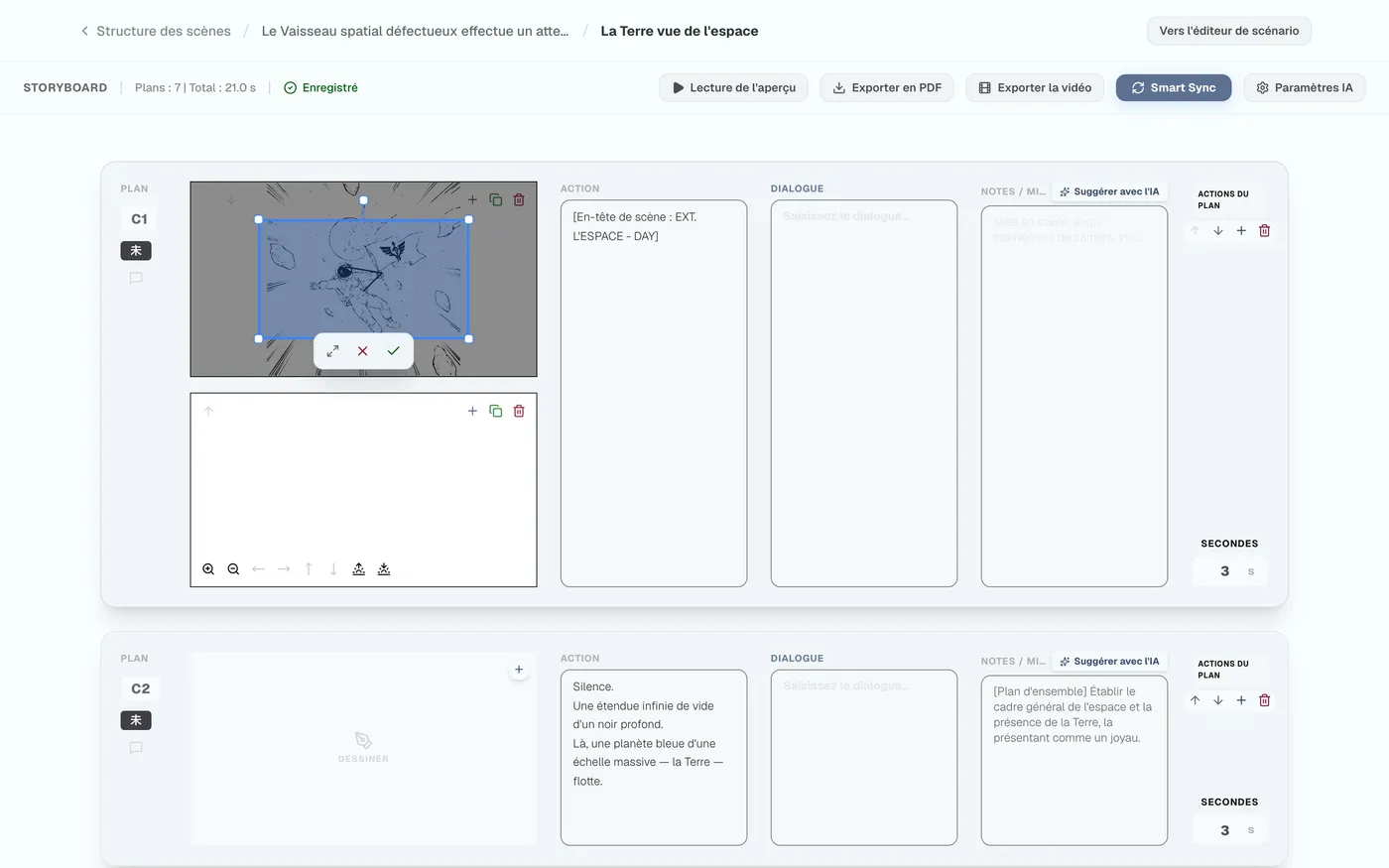Open Paramètres IA
Image resolution: width=1389 pixels, height=868 pixels.
click(1305, 87)
